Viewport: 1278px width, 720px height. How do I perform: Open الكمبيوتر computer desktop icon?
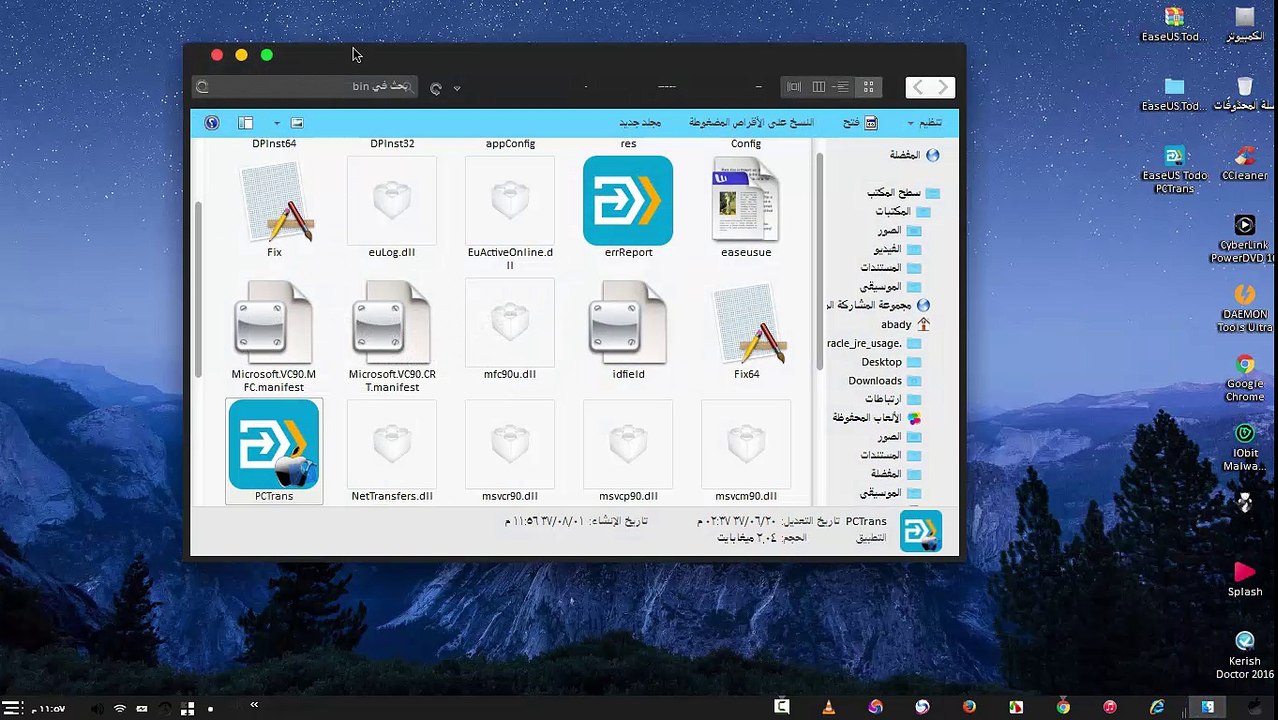tap(1245, 25)
